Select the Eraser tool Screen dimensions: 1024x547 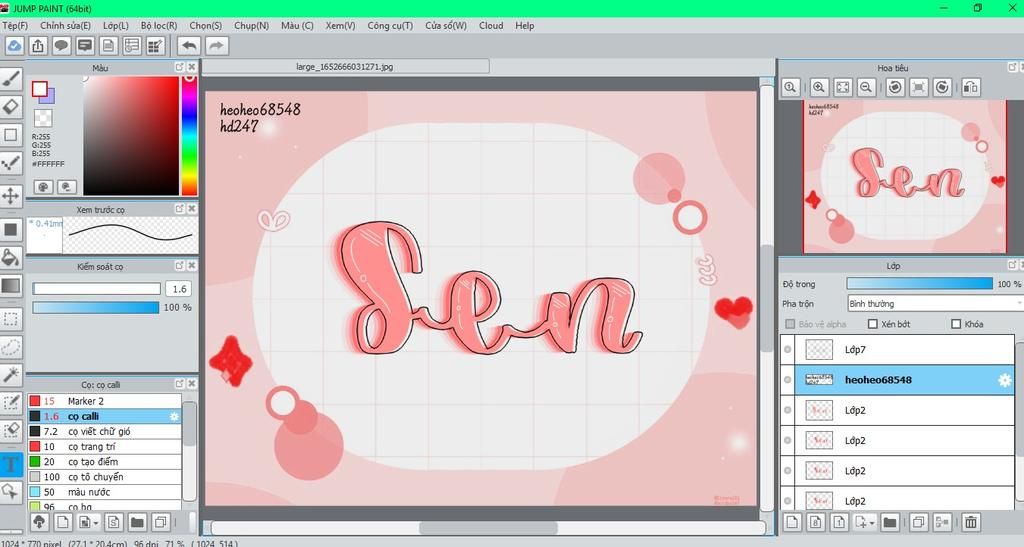click(11, 105)
